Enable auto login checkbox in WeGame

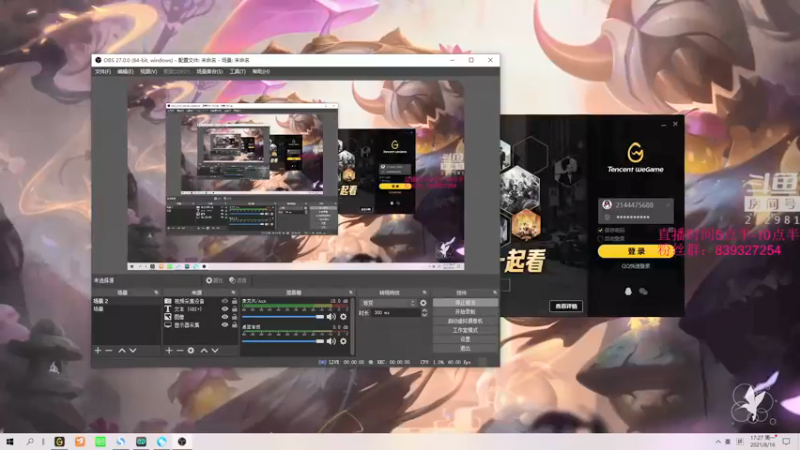601,238
